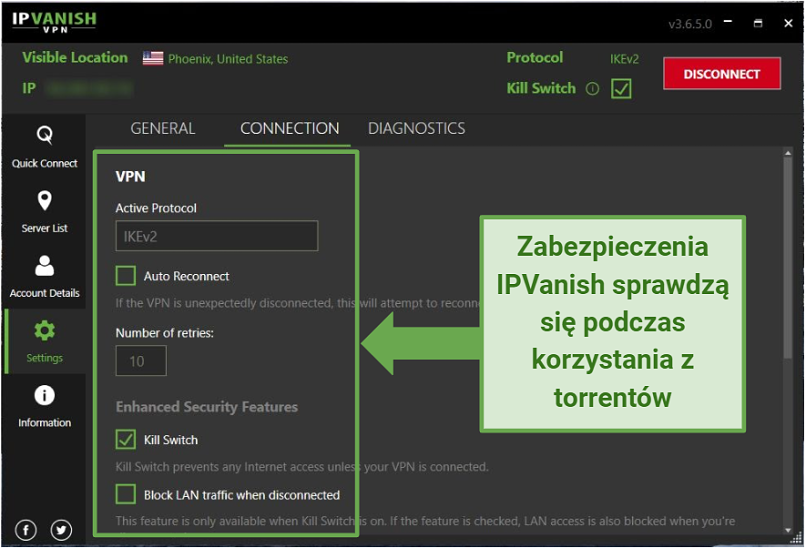The image size is (806, 548).
Task: Click Kill Switch info icon in header
Action: (x=593, y=89)
